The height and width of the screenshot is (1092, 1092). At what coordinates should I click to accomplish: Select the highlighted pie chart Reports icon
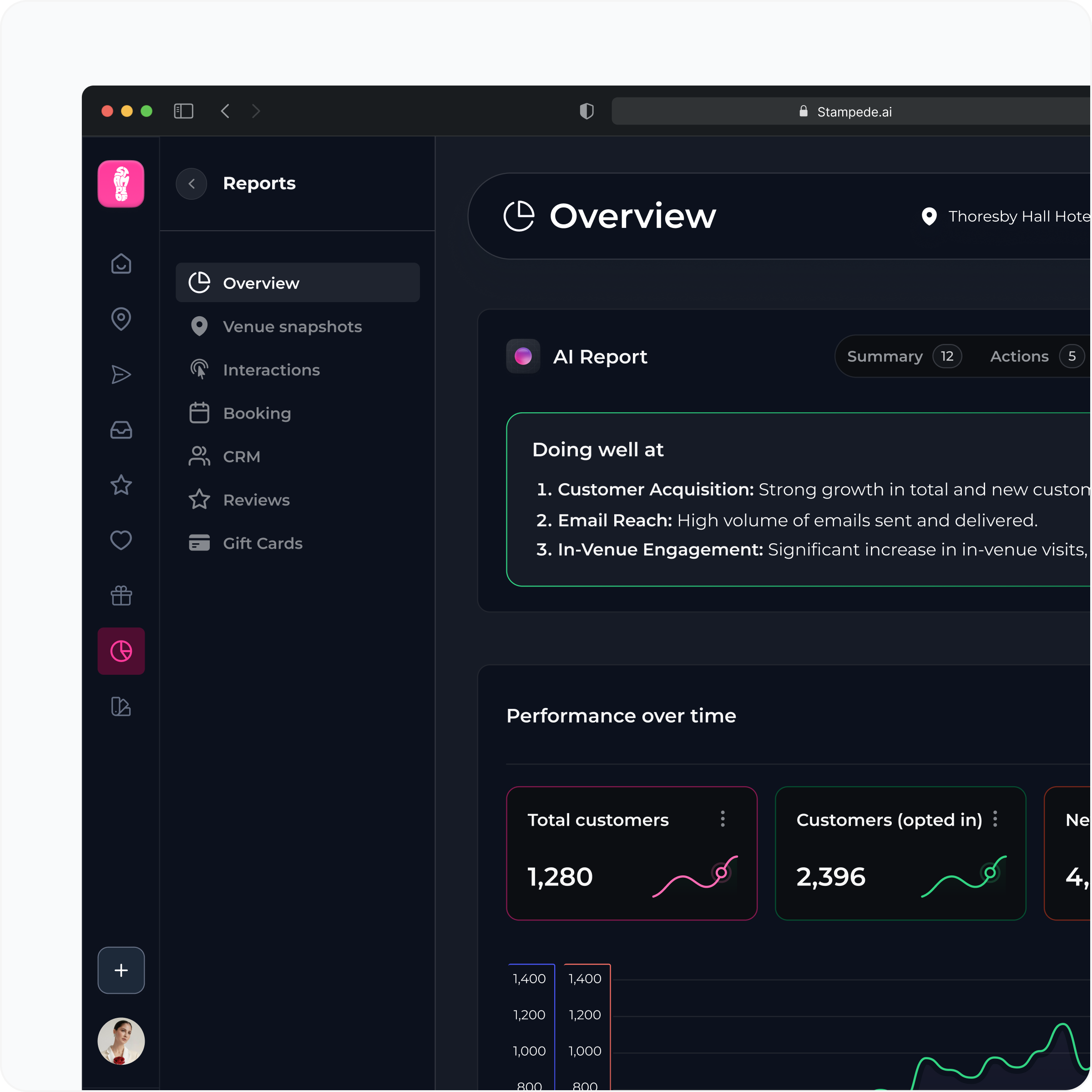[121, 651]
